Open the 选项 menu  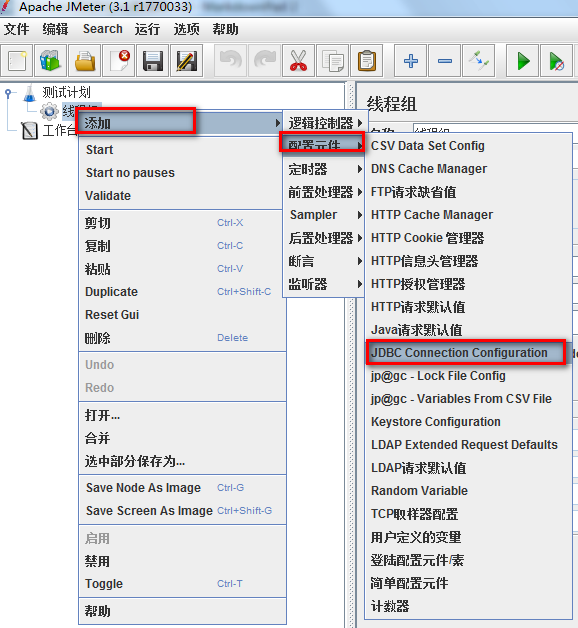pos(186,29)
